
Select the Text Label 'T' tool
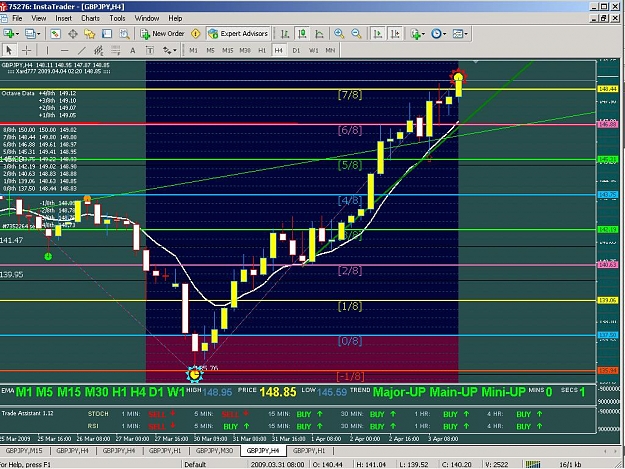[150, 50]
